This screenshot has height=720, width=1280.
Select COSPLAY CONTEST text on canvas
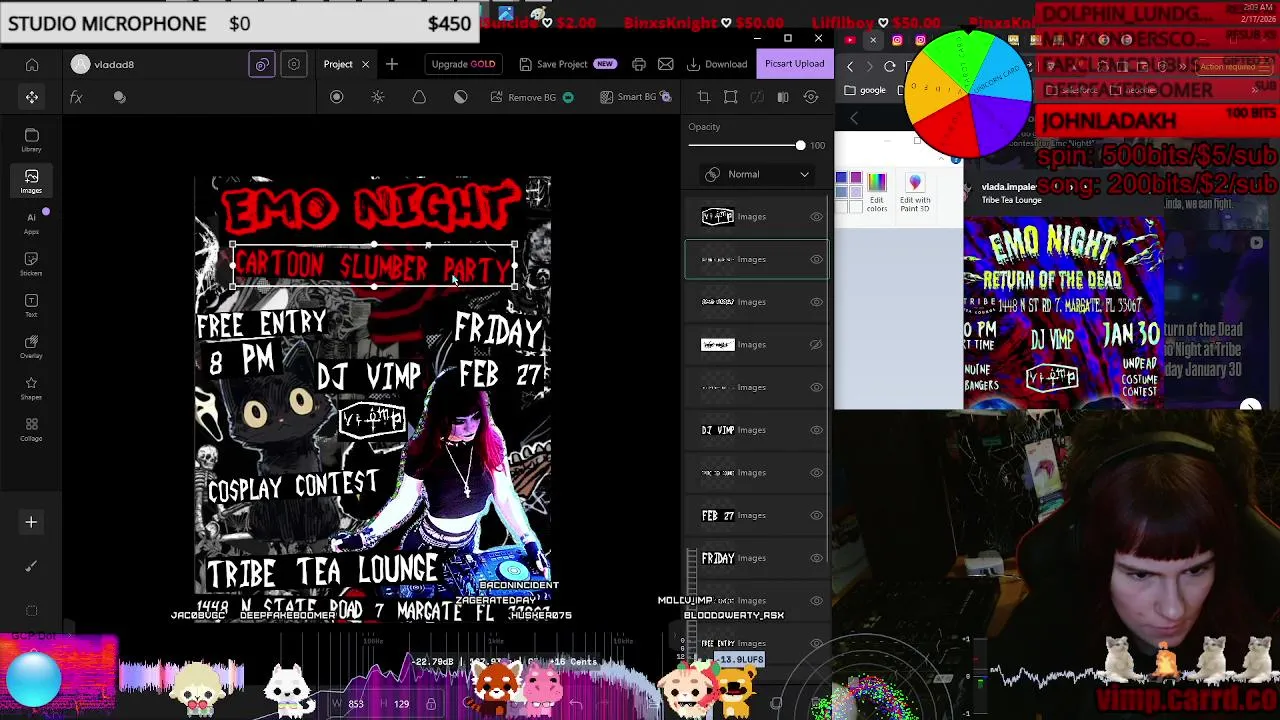pyautogui.click(x=293, y=486)
